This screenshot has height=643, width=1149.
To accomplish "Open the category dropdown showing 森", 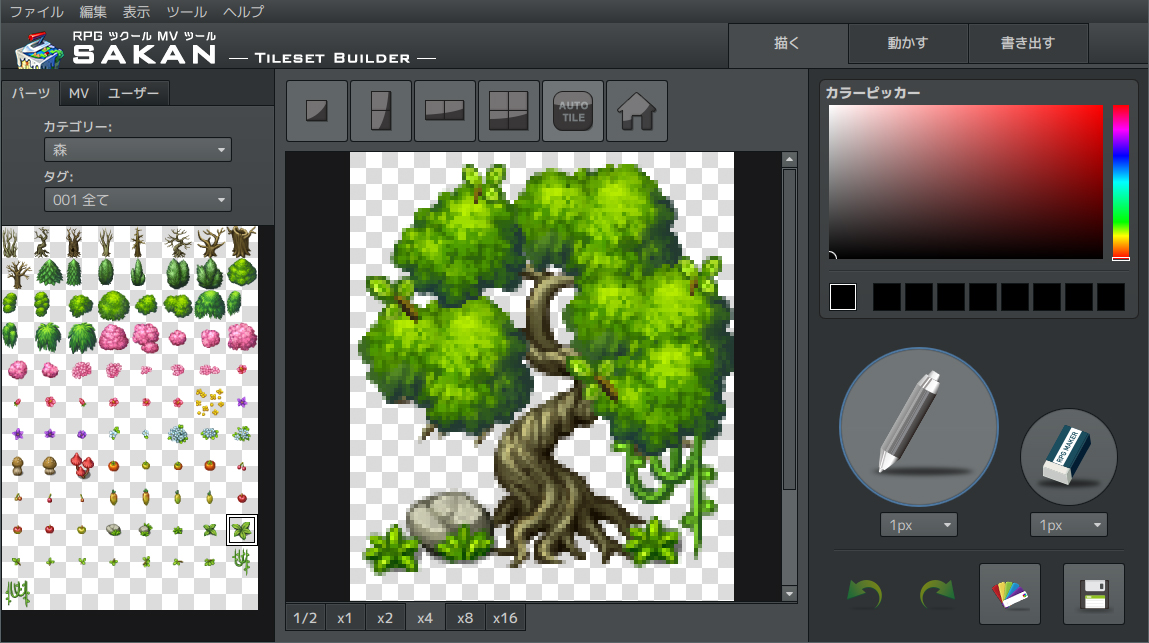I will [138, 150].
